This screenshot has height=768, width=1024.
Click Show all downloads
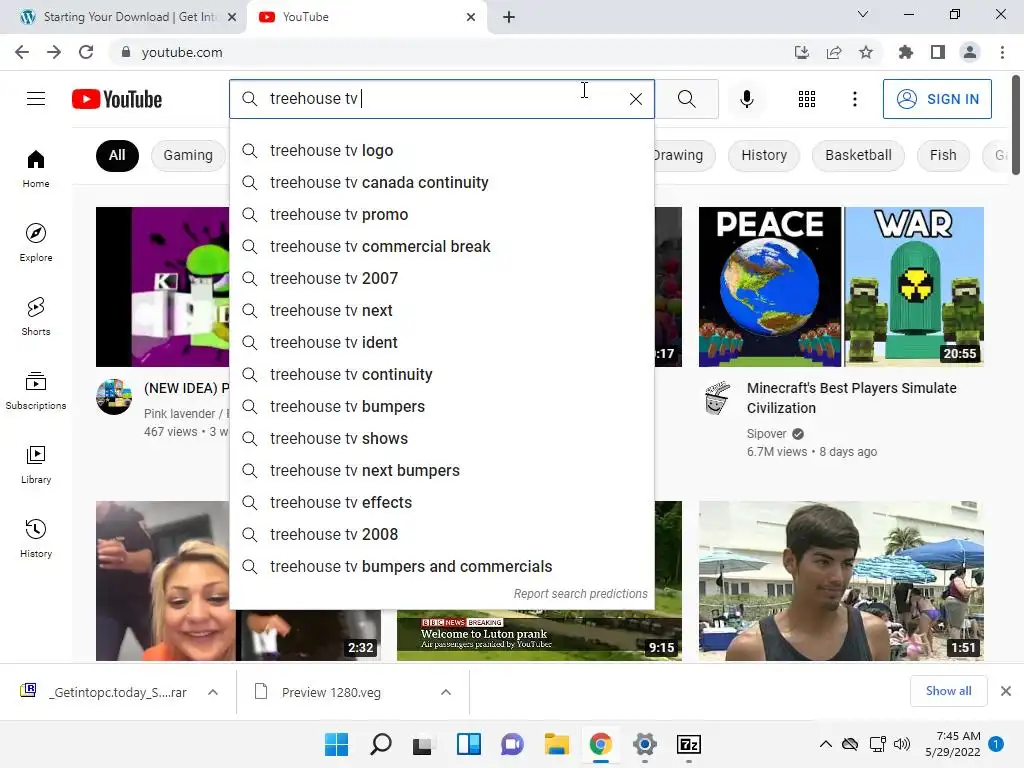pyautogui.click(x=948, y=691)
